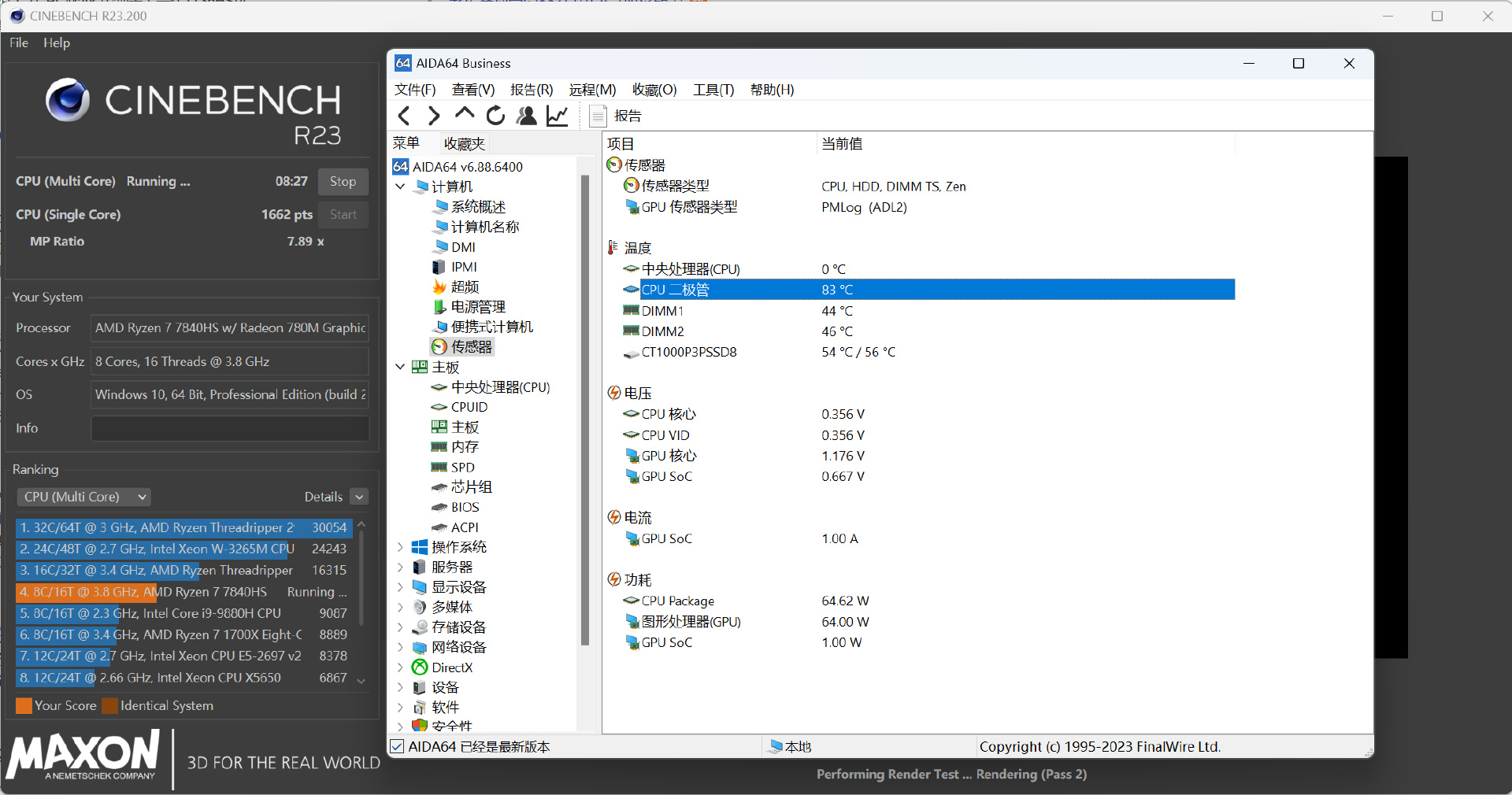1512x795 pixels.
Task: Select the DIMM1 temperature row
Action: pyautogui.click(x=928, y=311)
